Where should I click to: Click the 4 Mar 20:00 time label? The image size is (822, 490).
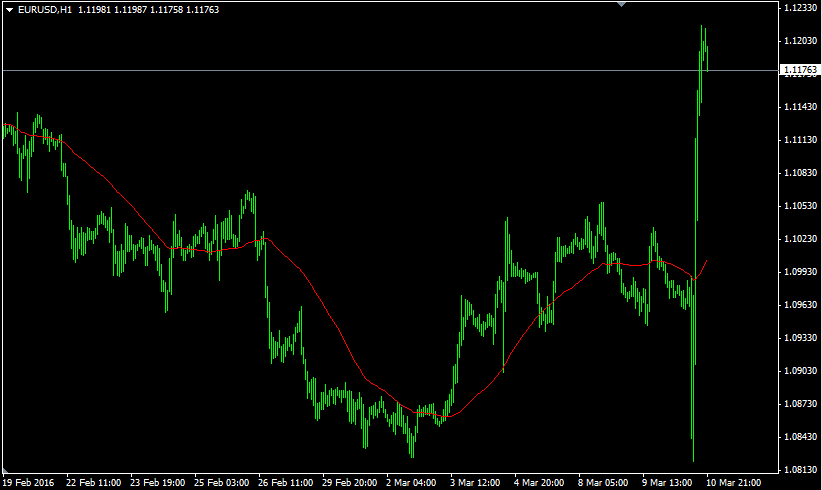(x=539, y=482)
